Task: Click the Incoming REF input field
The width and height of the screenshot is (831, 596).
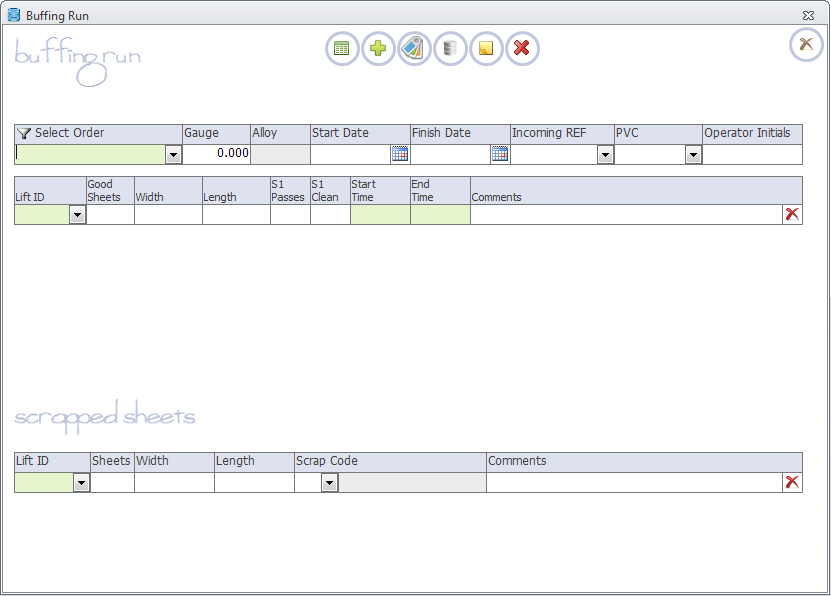Action: (x=554, y=155)
